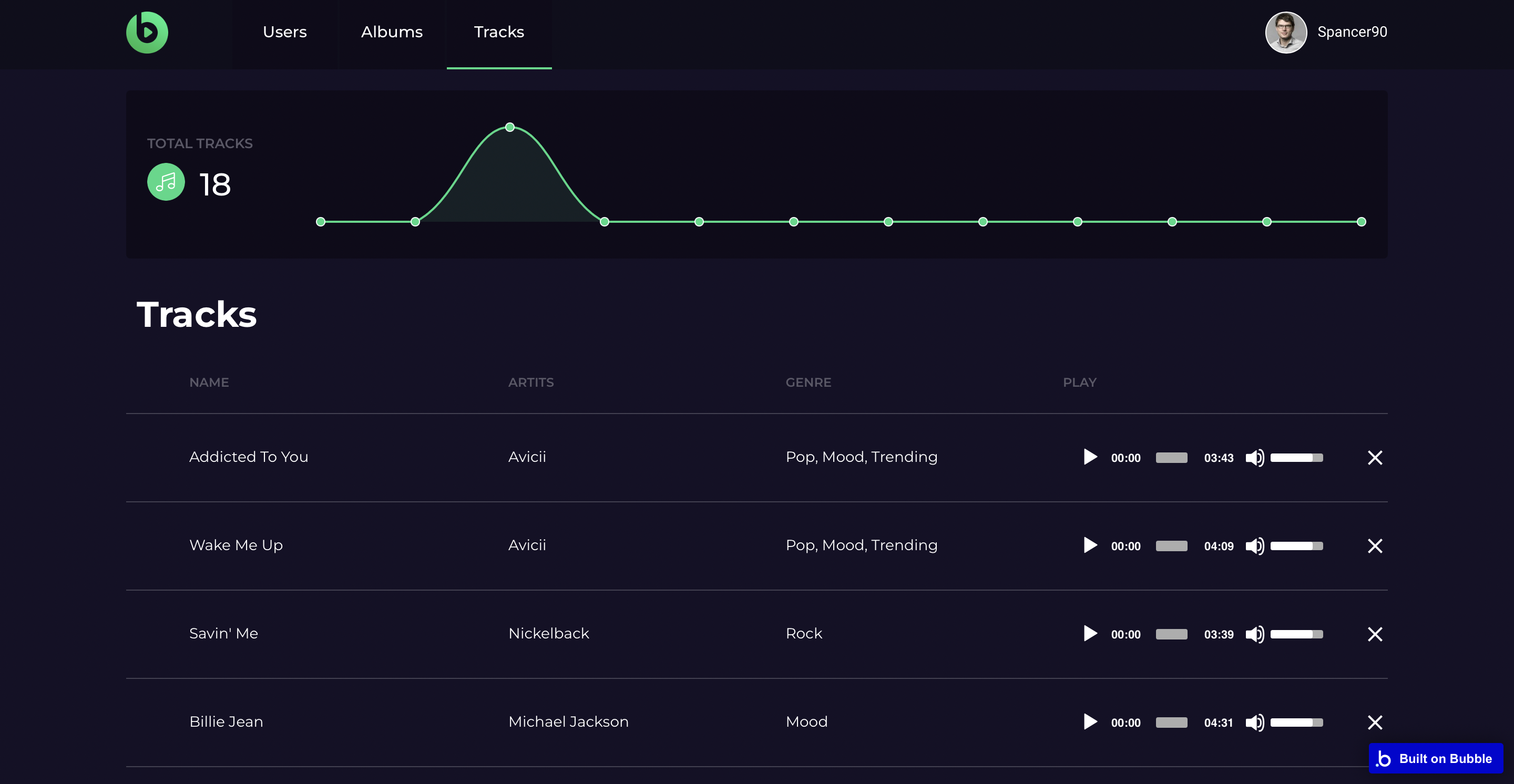Viewport: 1514px width, 784px height.
Task: Remove Billie Jean with X icon
Action: tap(1374, 722)
